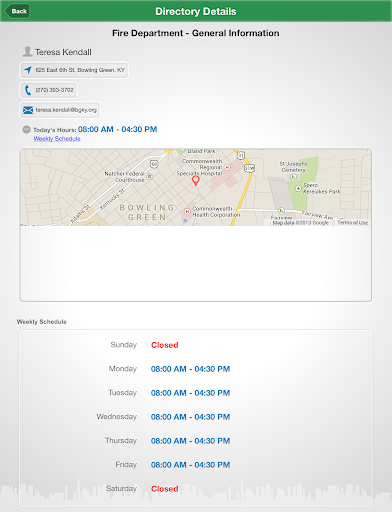392x512 pixels.
Task: Open Terms of Use on the map
Action: pyautogui.click(x=353, y=223)
